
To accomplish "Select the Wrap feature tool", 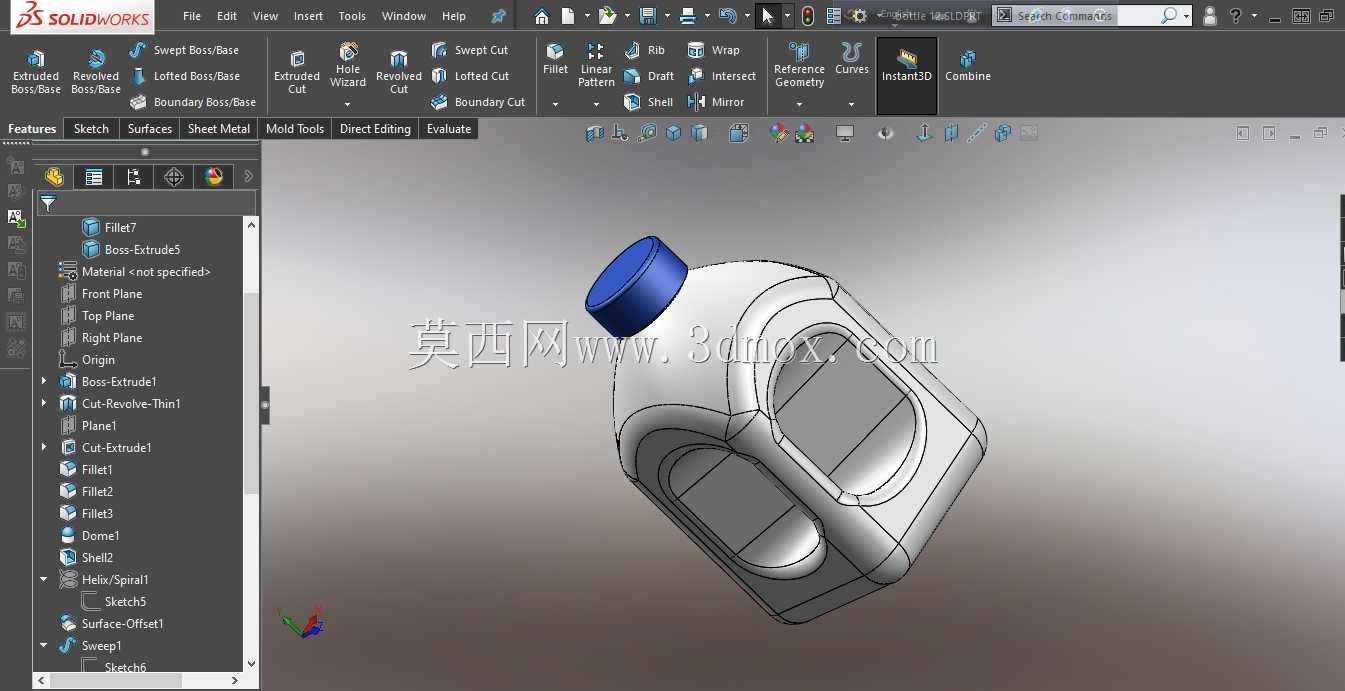I will (x=713, y=50).
